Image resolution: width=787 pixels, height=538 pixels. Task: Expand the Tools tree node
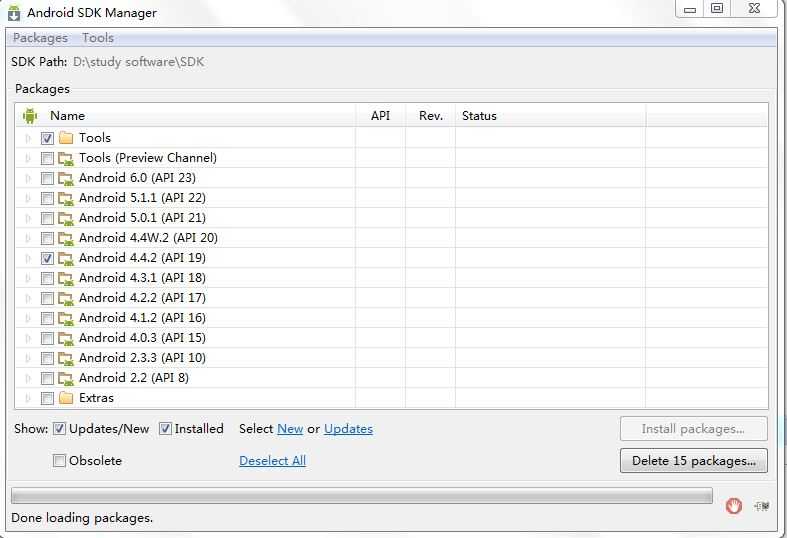tap(28, 138)
